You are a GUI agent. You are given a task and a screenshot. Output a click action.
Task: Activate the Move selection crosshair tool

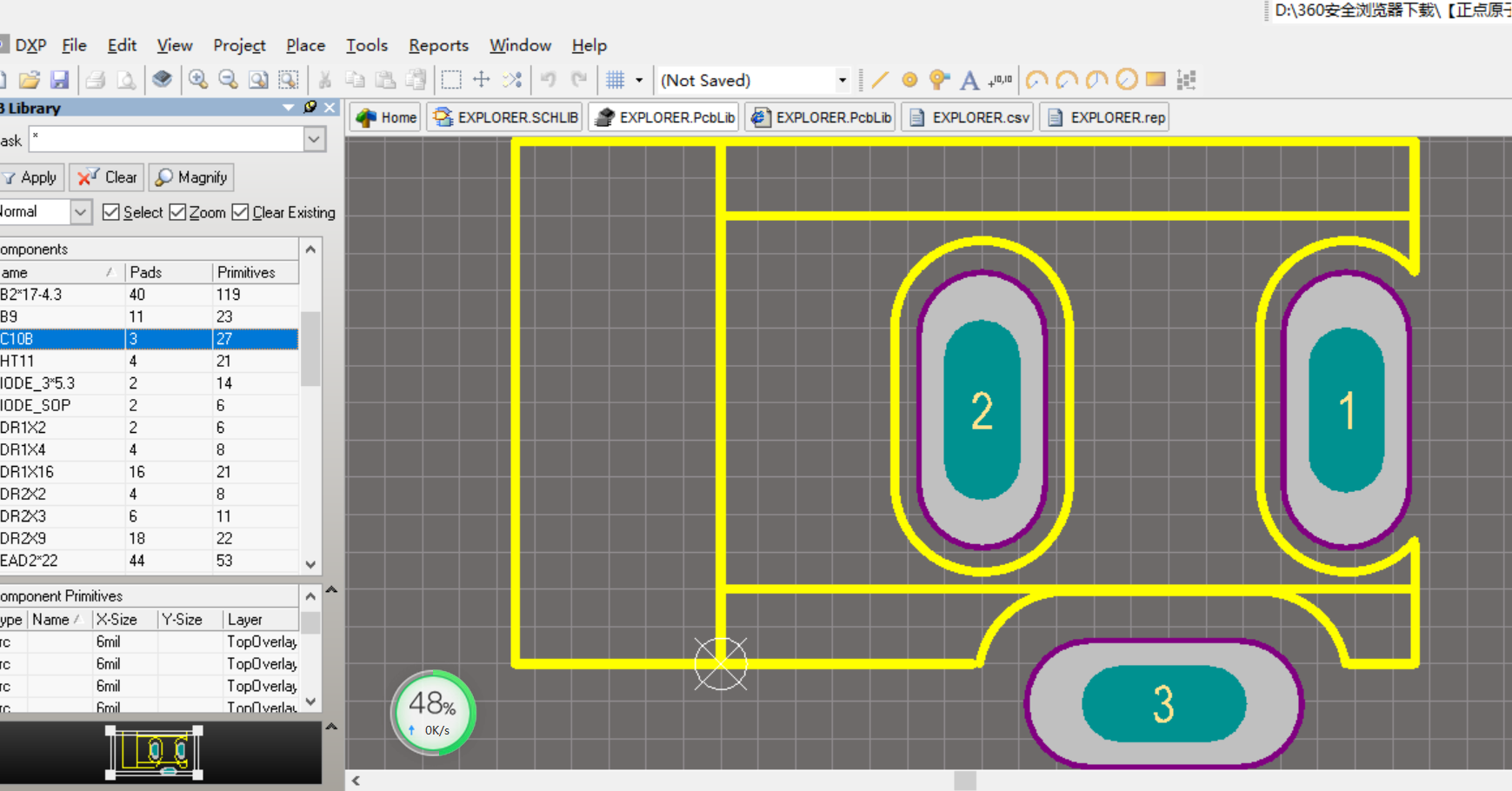482,80
